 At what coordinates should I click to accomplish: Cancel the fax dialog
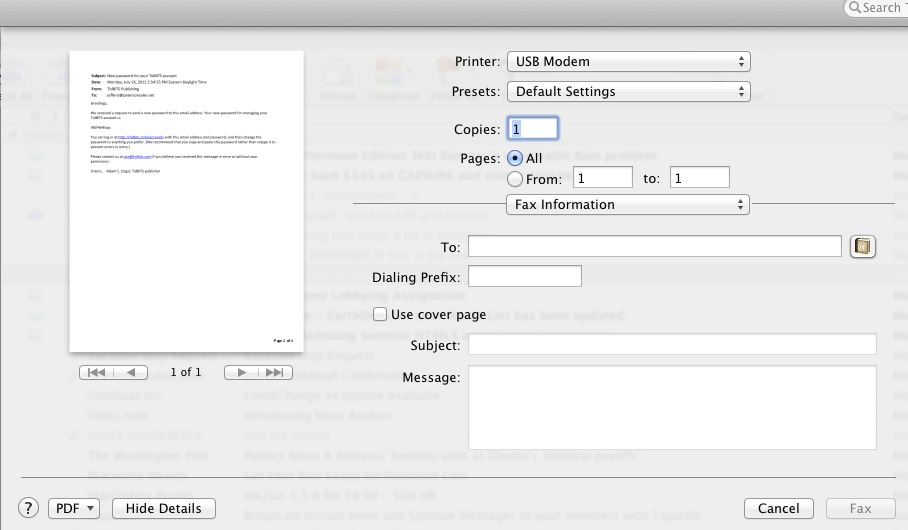(x=778, y=508)
